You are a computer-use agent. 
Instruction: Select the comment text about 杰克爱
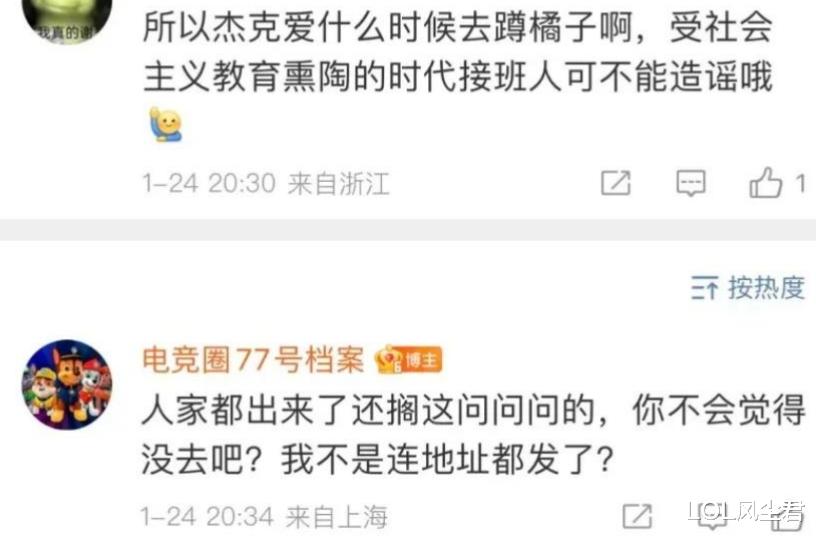[457, 52]
